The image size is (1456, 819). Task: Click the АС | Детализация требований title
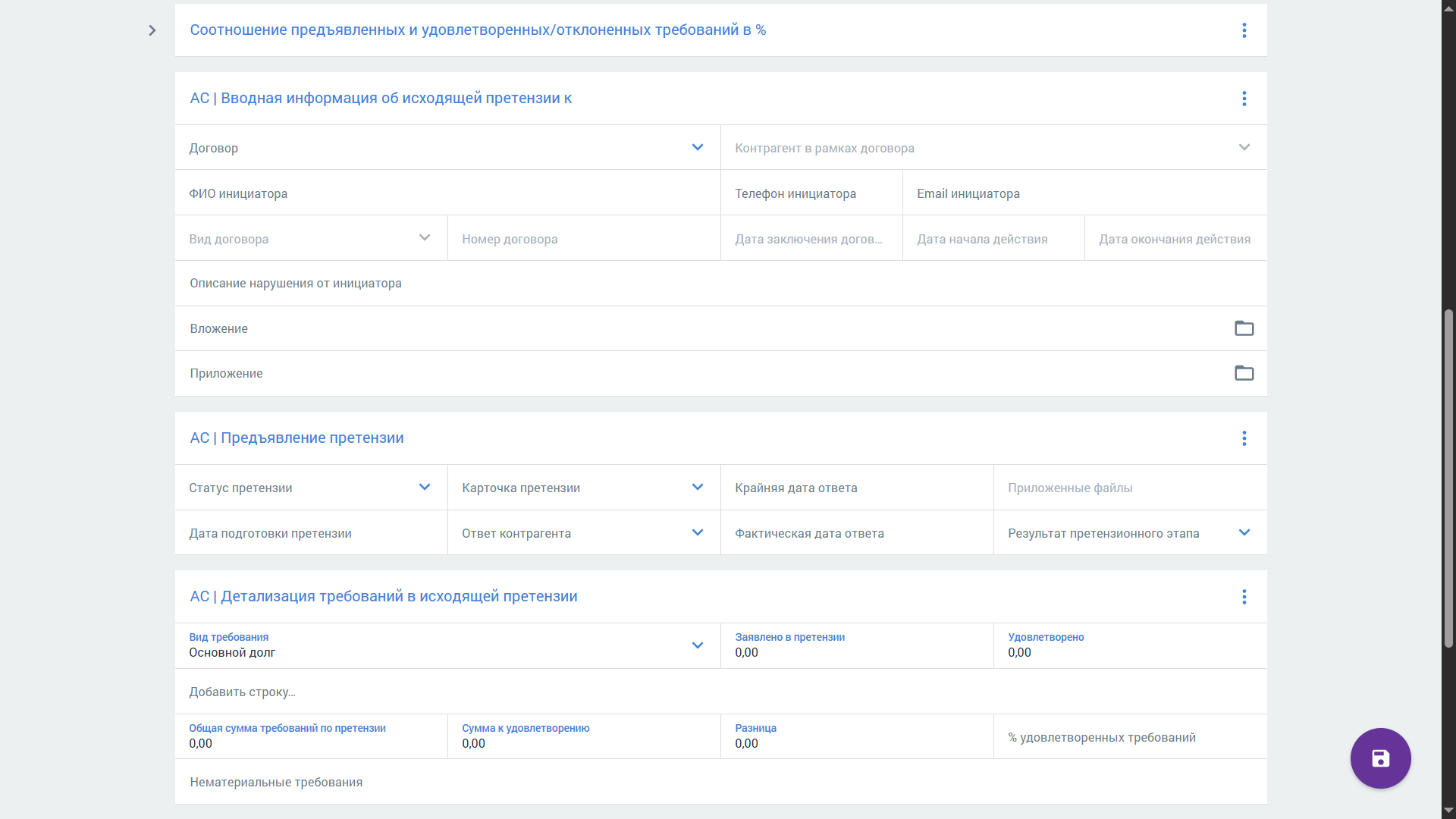384,597
